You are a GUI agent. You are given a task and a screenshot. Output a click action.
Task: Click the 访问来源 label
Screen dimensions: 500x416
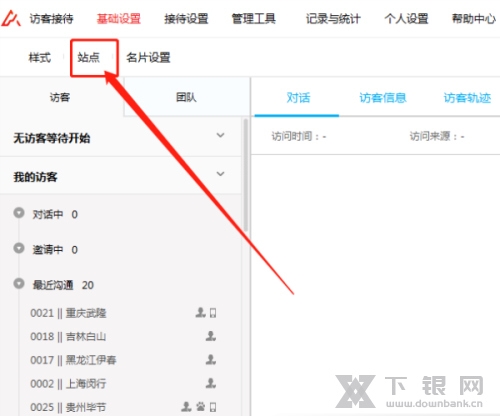click(x=437, y=137)
